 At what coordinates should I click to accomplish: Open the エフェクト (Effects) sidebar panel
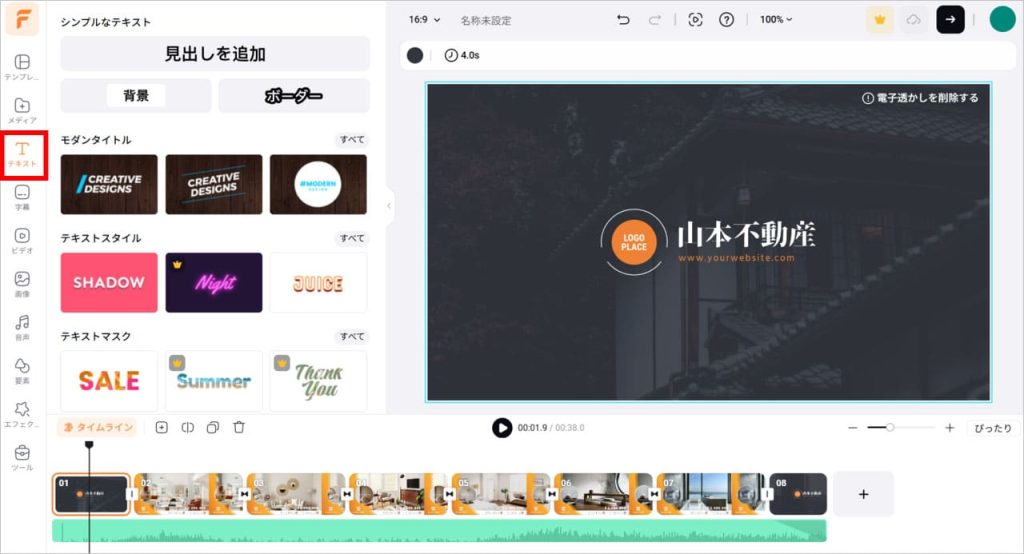22,415
